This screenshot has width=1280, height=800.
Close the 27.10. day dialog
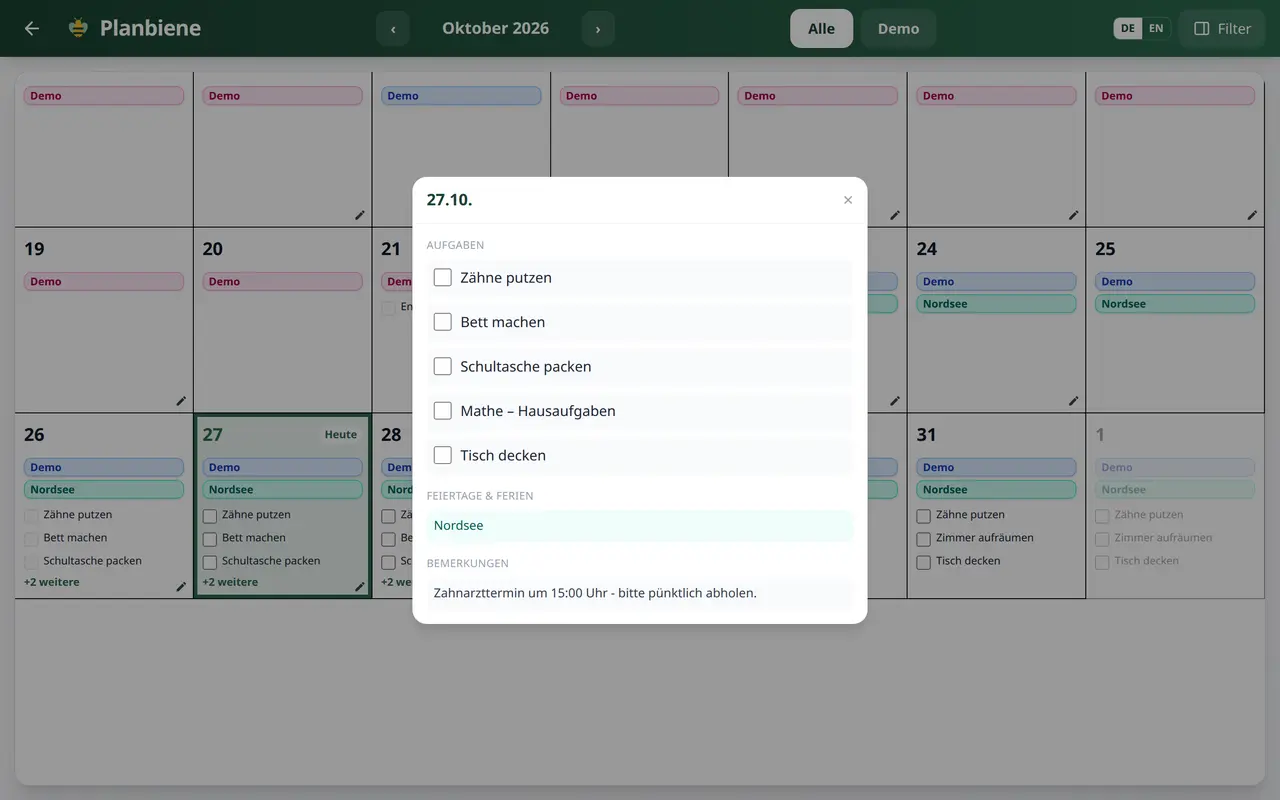click(x=848, y=200)
